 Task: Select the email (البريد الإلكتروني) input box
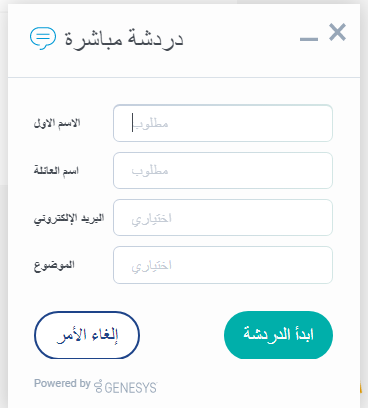[x=223, y=218]
